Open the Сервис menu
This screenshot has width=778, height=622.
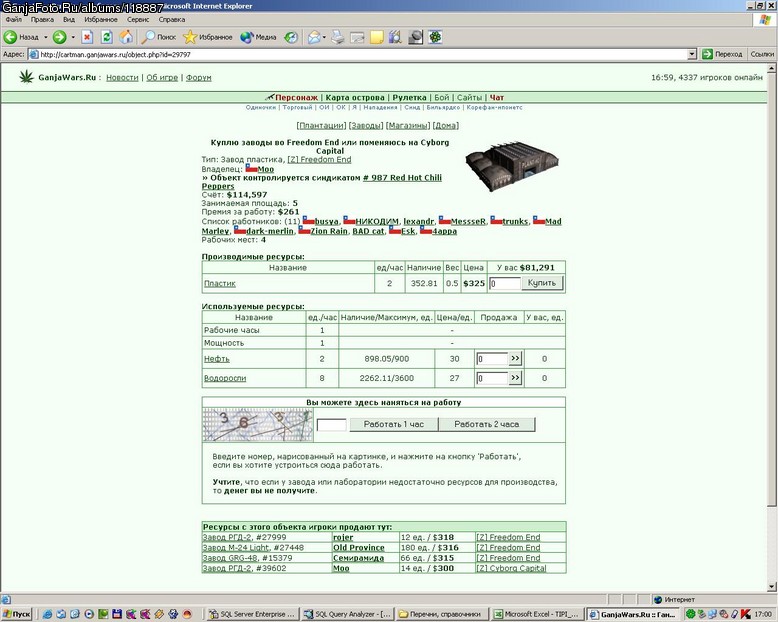(x=138, y=20)
